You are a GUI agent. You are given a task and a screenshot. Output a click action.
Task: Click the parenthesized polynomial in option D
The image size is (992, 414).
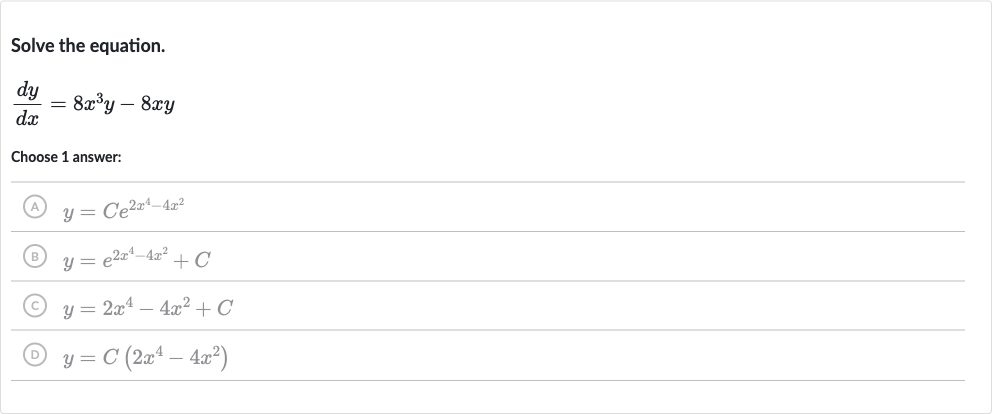click(177, 358)
